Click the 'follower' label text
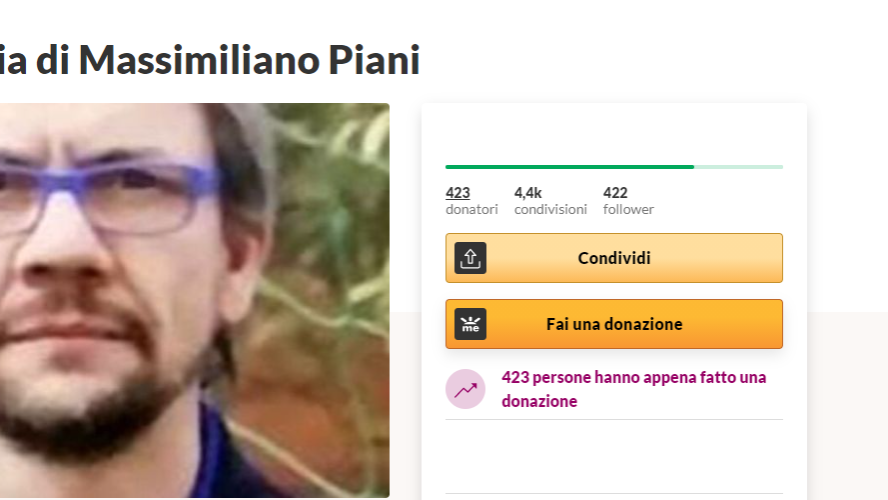888x500 pixels. click(x=628, y=210)
